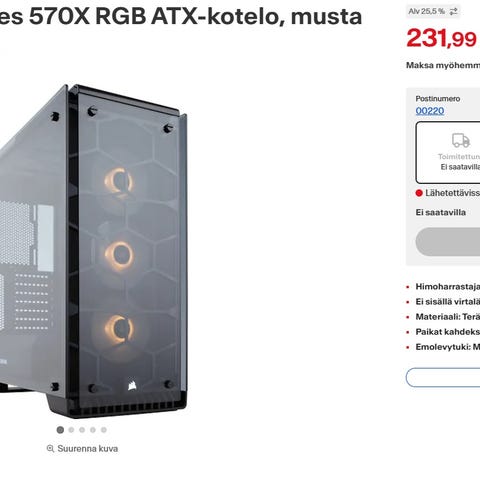480x480 pixels.
Task: Click the greyed-out add to cart button
Action: (448, 242)
